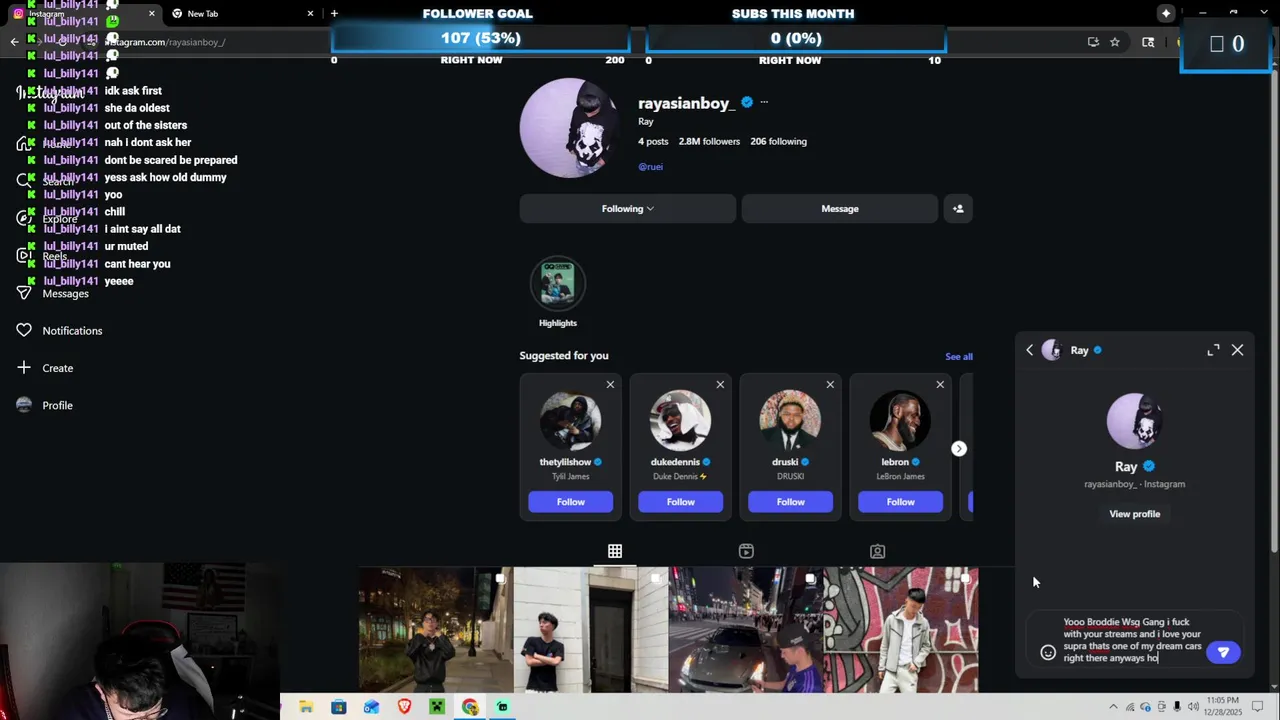Expand hidden system tray icons chevron
Image resolution: width=1280 pixels, height=720 pixels.
(1113, 707)
